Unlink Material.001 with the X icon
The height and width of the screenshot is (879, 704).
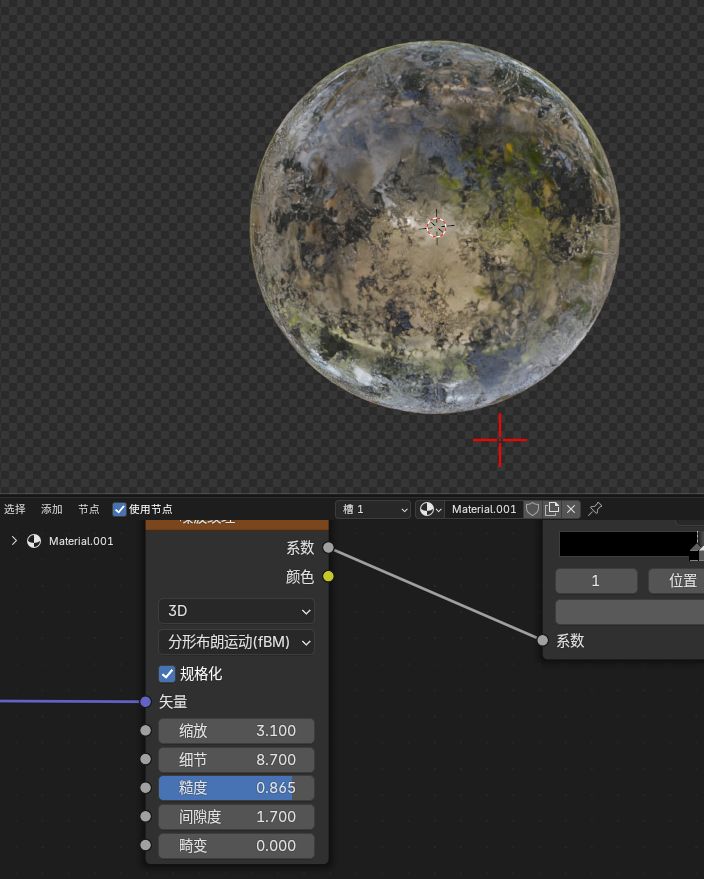coord(571,509)
